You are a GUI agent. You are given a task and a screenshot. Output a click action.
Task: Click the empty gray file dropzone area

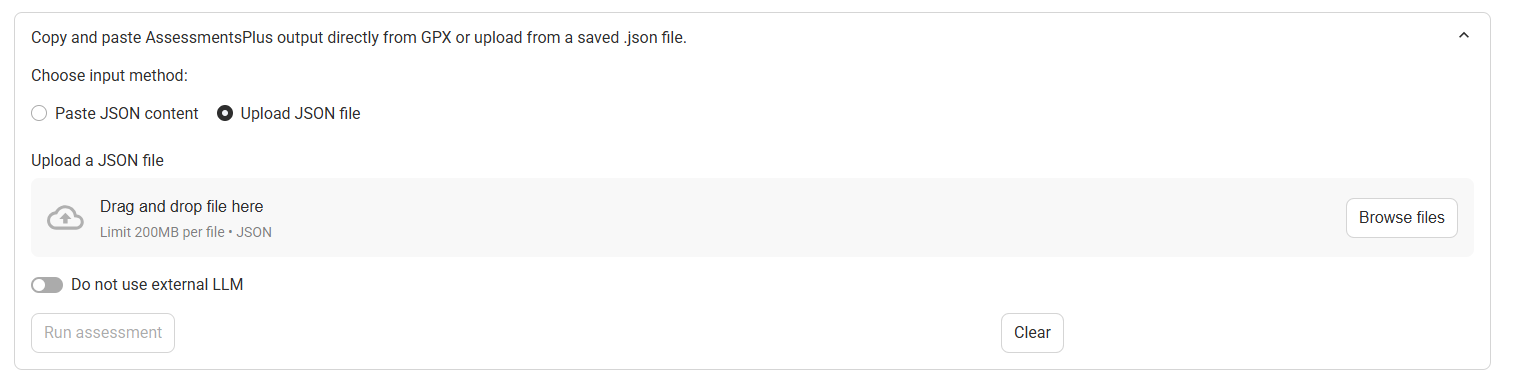[800, 218]
